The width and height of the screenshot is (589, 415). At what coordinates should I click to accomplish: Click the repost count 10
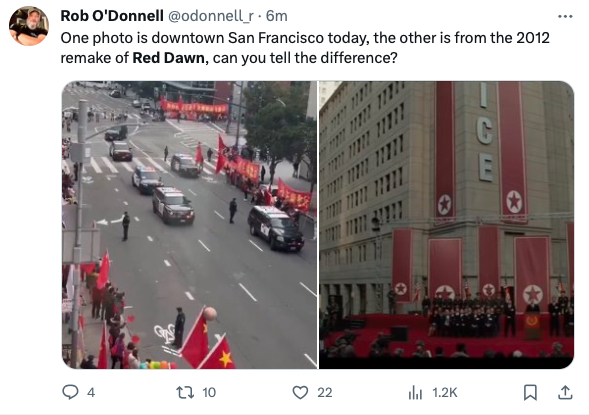click(209, 393)
